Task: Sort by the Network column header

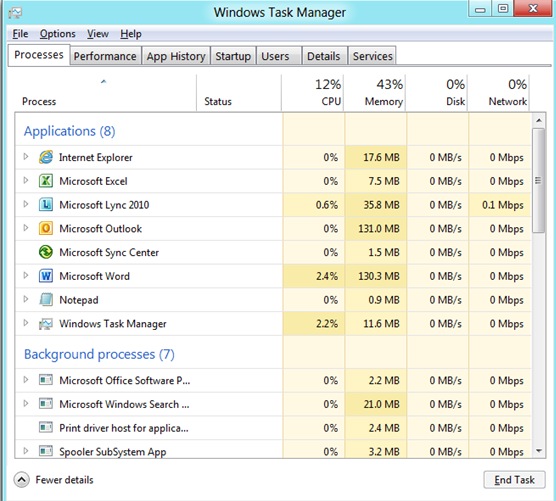Action: pyautogui.click(x=499, y=93)
